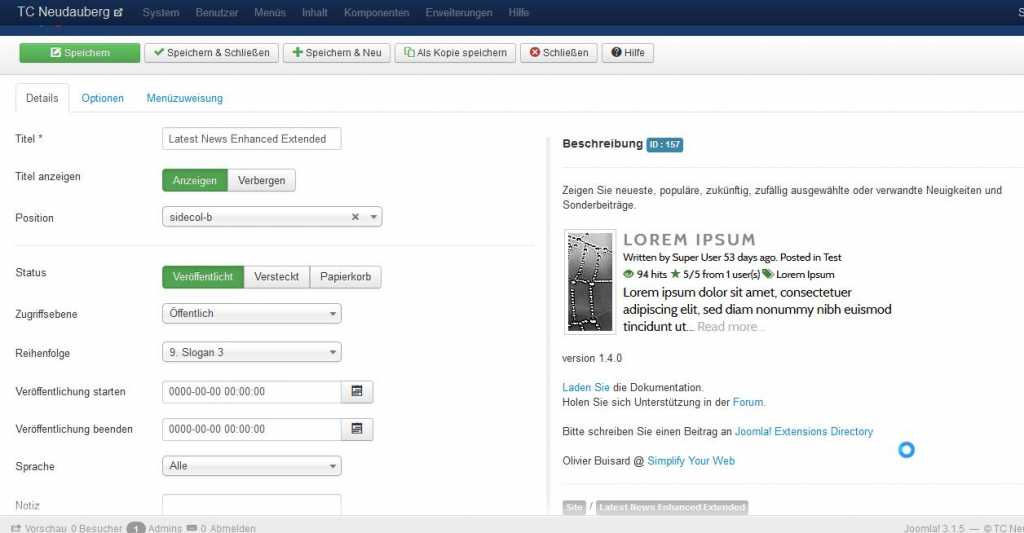Click the TC Neudauberg external site icon
1024x533 pixels.
point(120,13)
